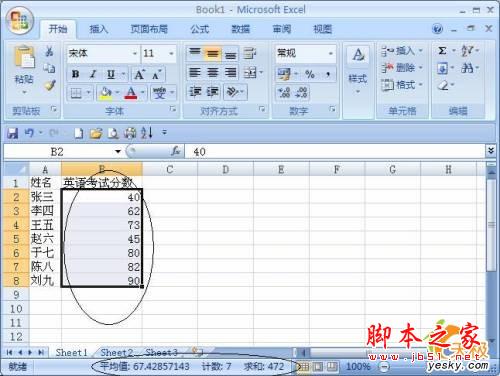This screenshot has height=376, width=500.
Task: Open number format 常规 dropdown
Action: pyautogui.click(x=331, y=53)
